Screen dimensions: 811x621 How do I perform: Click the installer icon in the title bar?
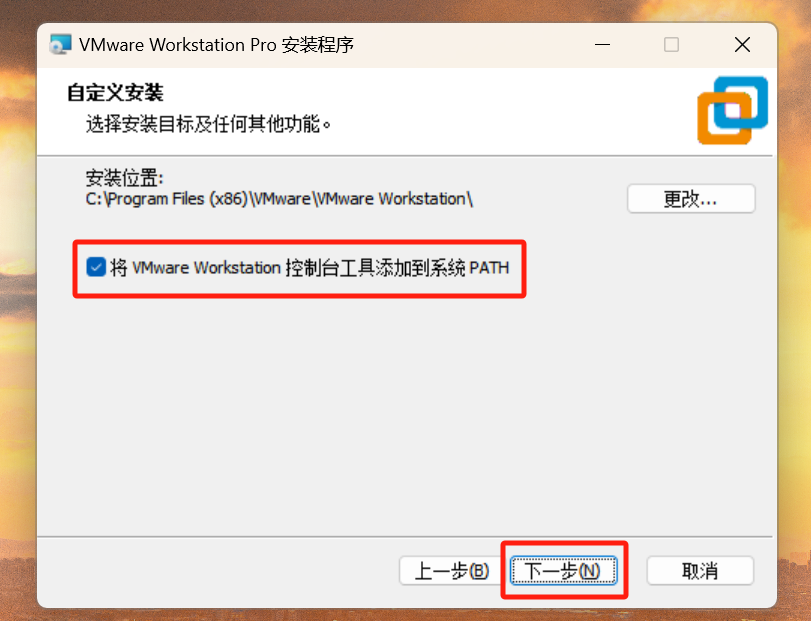click(60, 44)
